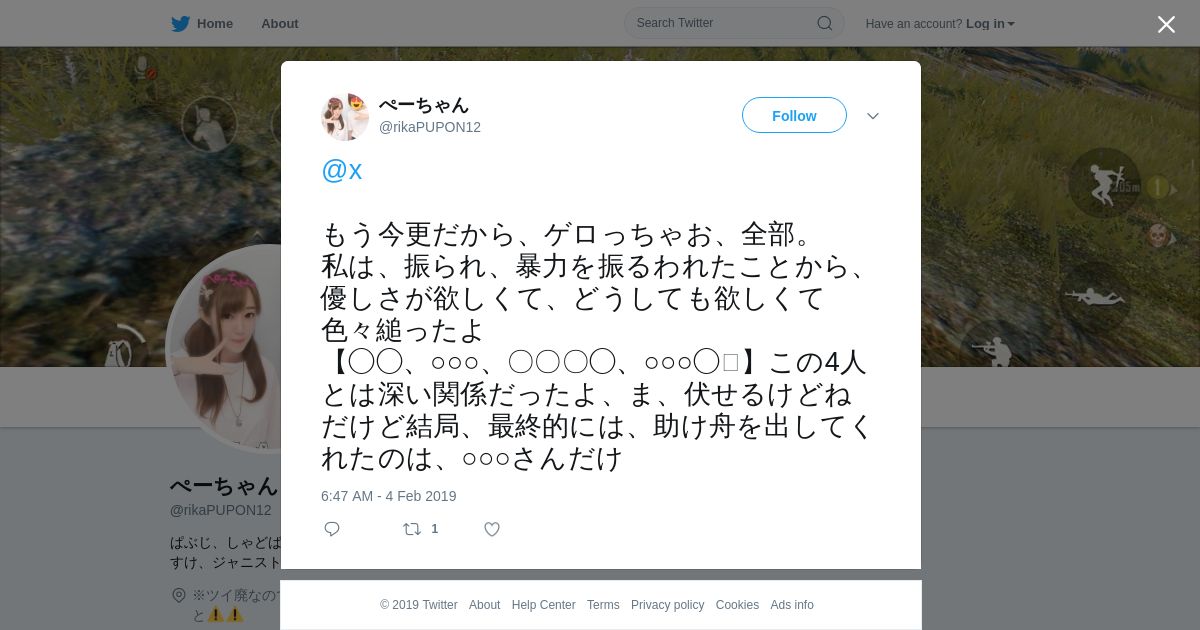Open the About menu item in the top bar
The width and height of the screenshot is (1200, 630).
tap(279, 23)
